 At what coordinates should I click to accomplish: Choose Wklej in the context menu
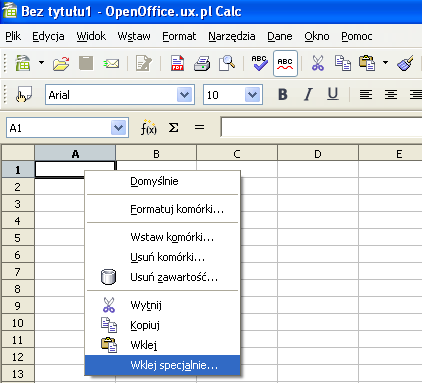pyautogui.click(x=162, y=345)
